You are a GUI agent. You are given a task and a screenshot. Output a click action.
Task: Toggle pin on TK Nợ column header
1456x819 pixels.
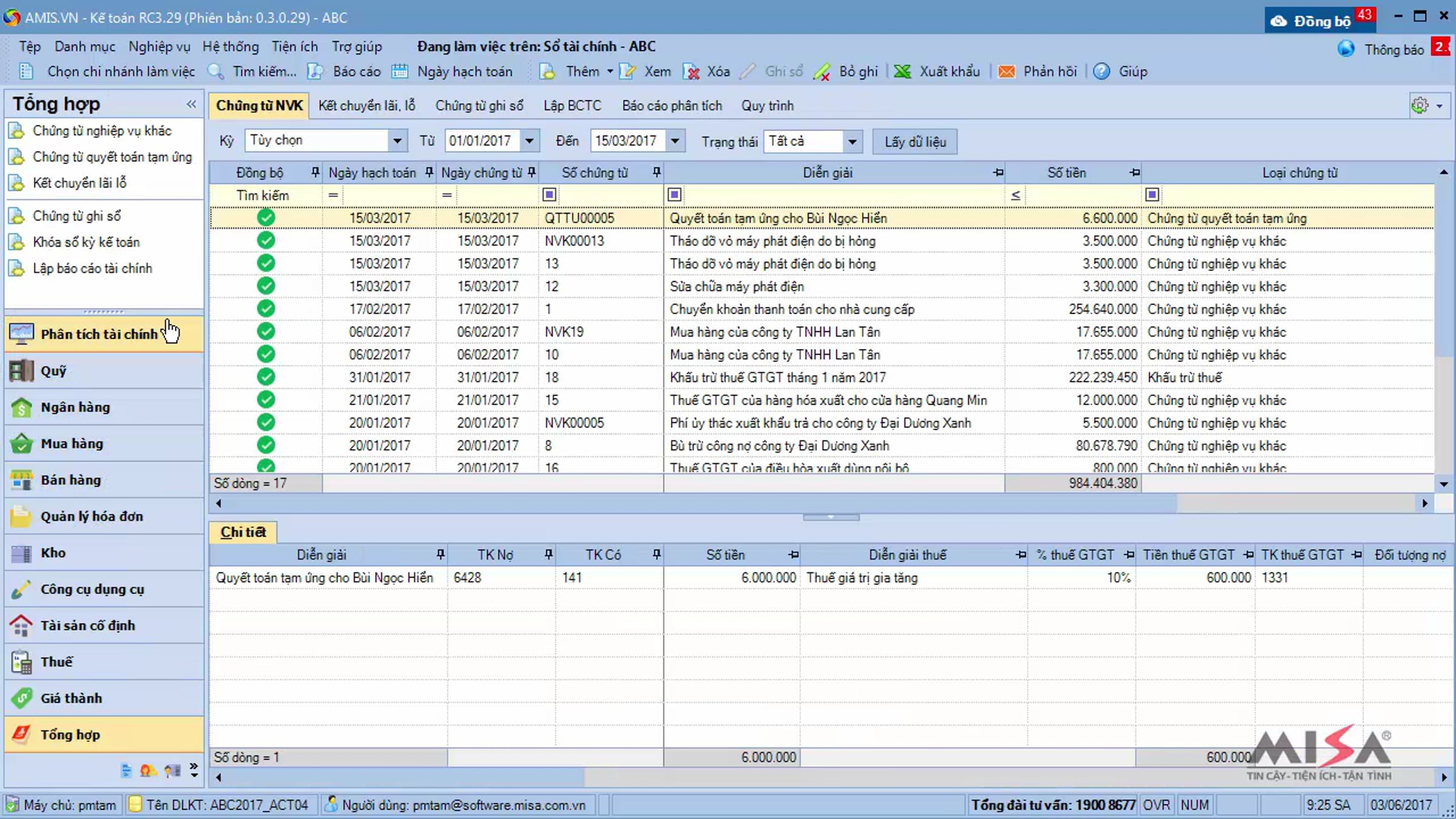548,554
